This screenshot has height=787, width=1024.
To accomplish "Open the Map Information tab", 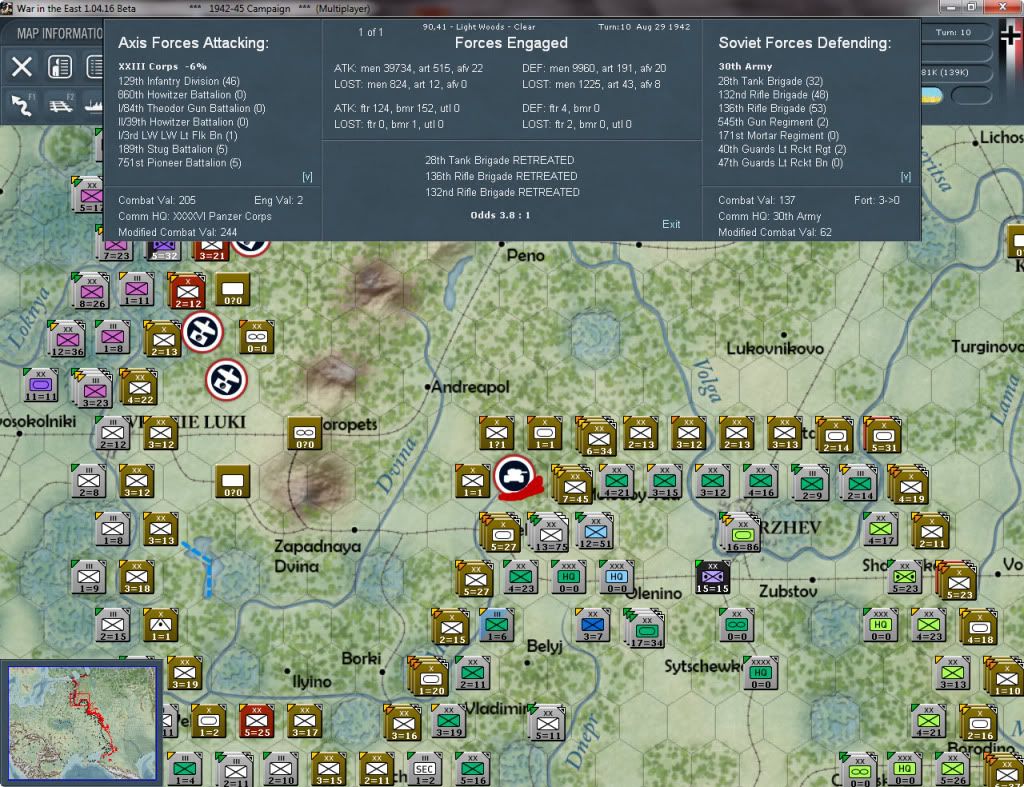I will (x=59, y=33).
